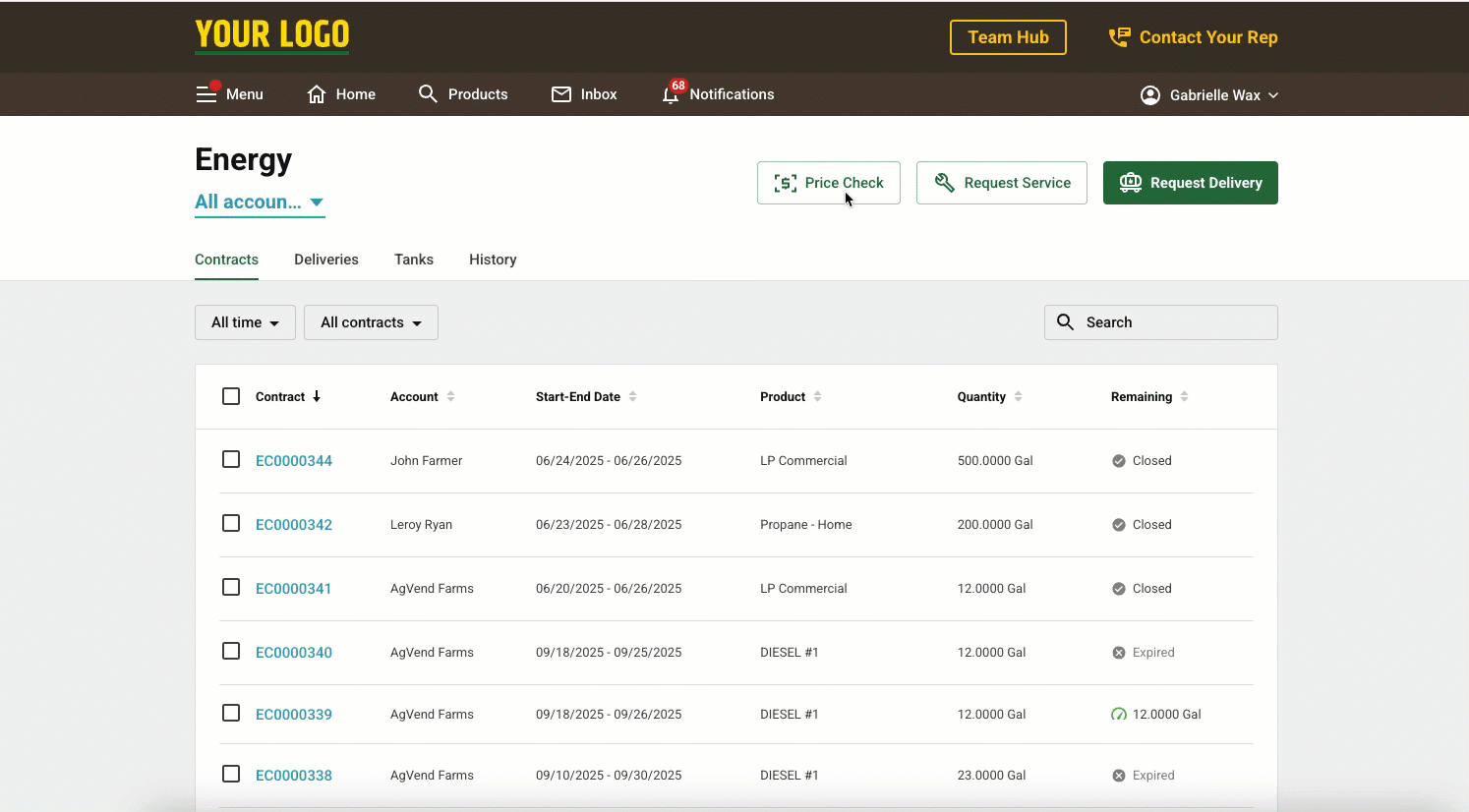Click the Closed checkmark icon for EC0000341
This screenshot has width=1469, height=812.
[1119, 589]
